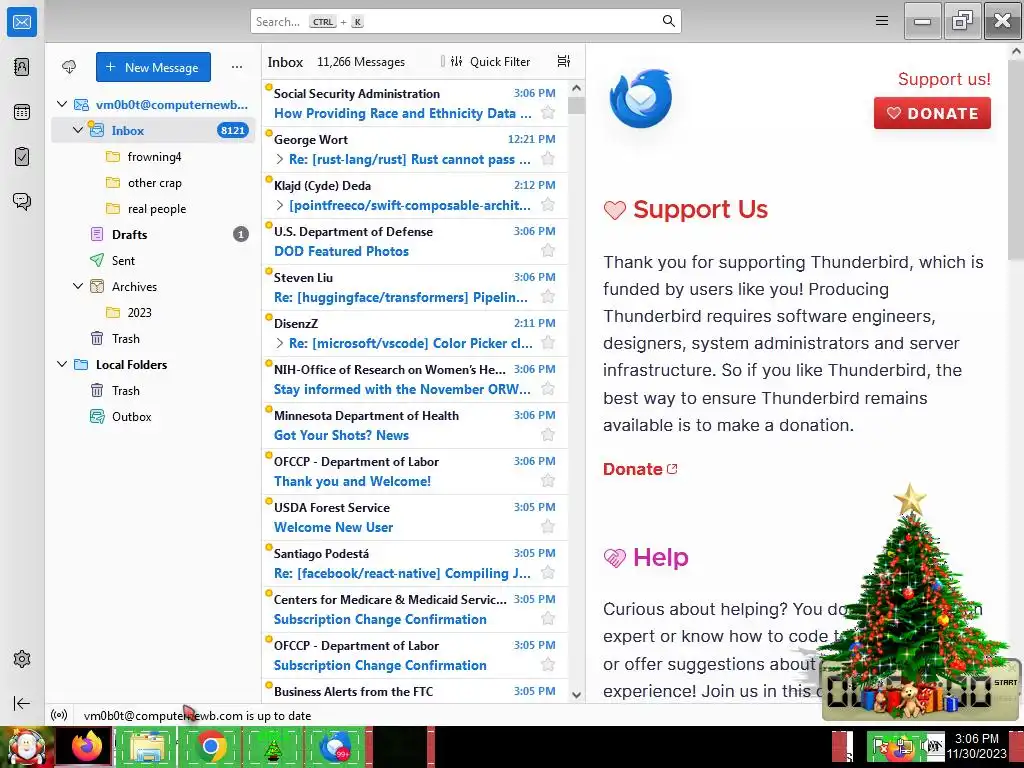Star the Klajd (Cyde) Deda message
Image resolution: width=1024 pixels, height=768 pixels.
click(548, 205)
